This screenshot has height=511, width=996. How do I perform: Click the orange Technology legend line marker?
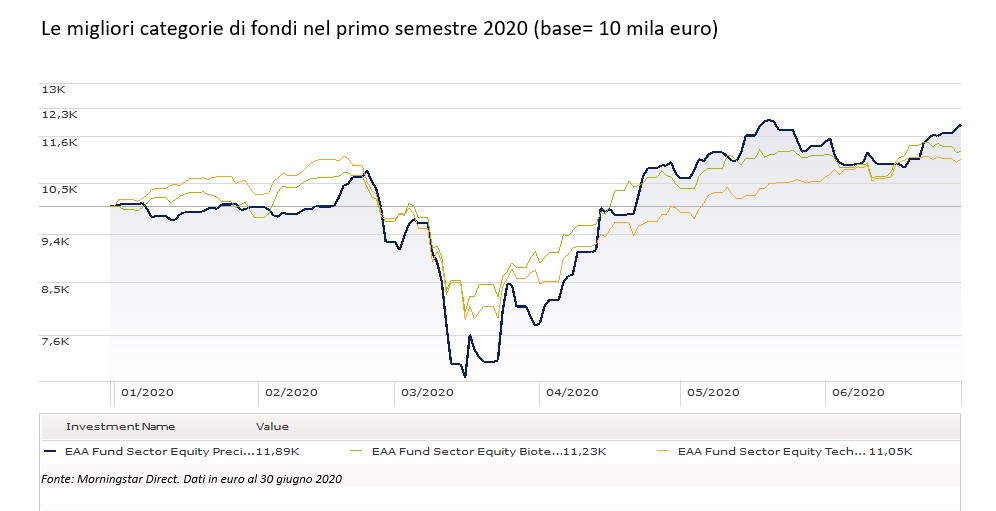click(x=660, y=452)
